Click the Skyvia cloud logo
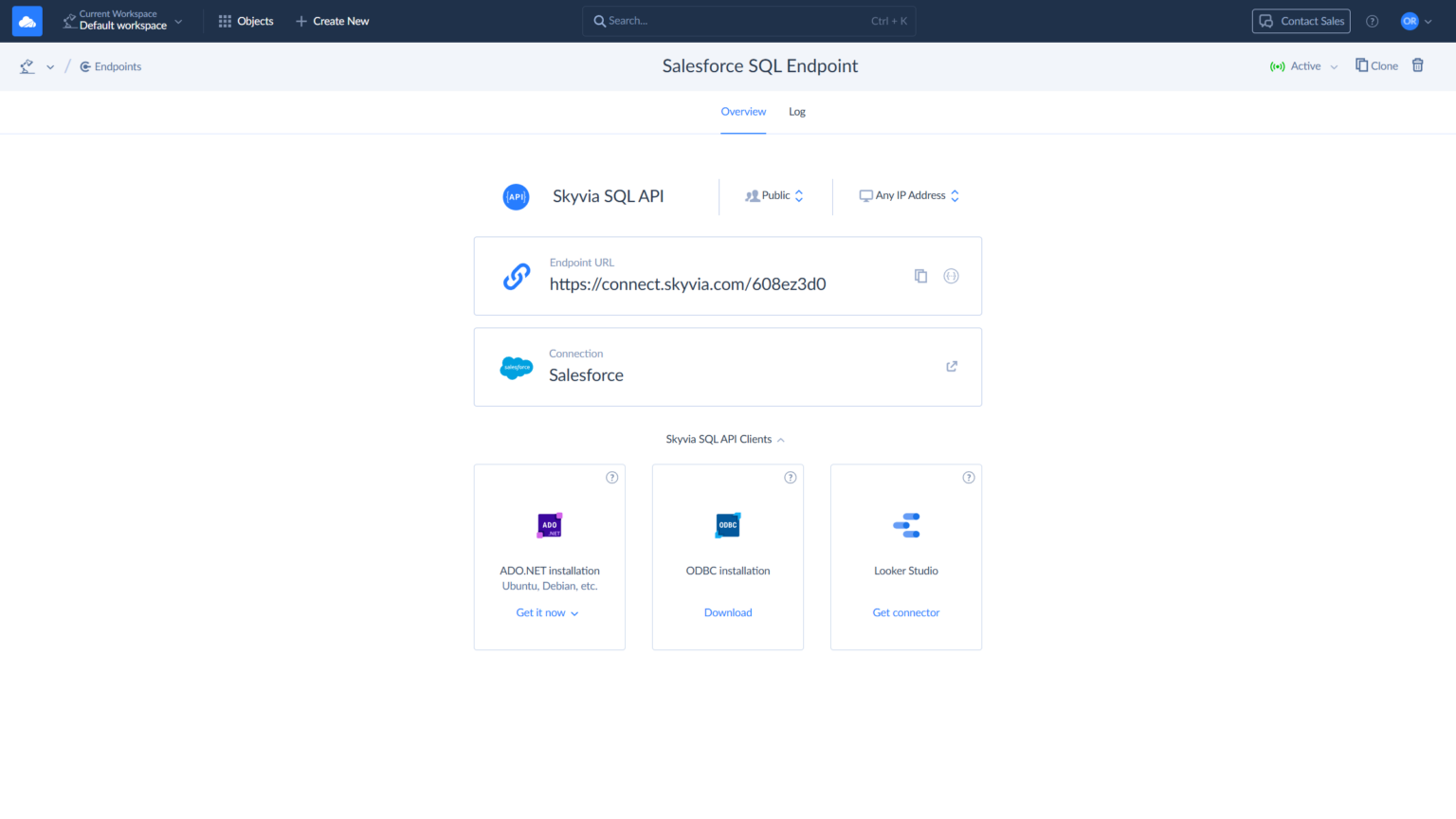 point(26,20)
